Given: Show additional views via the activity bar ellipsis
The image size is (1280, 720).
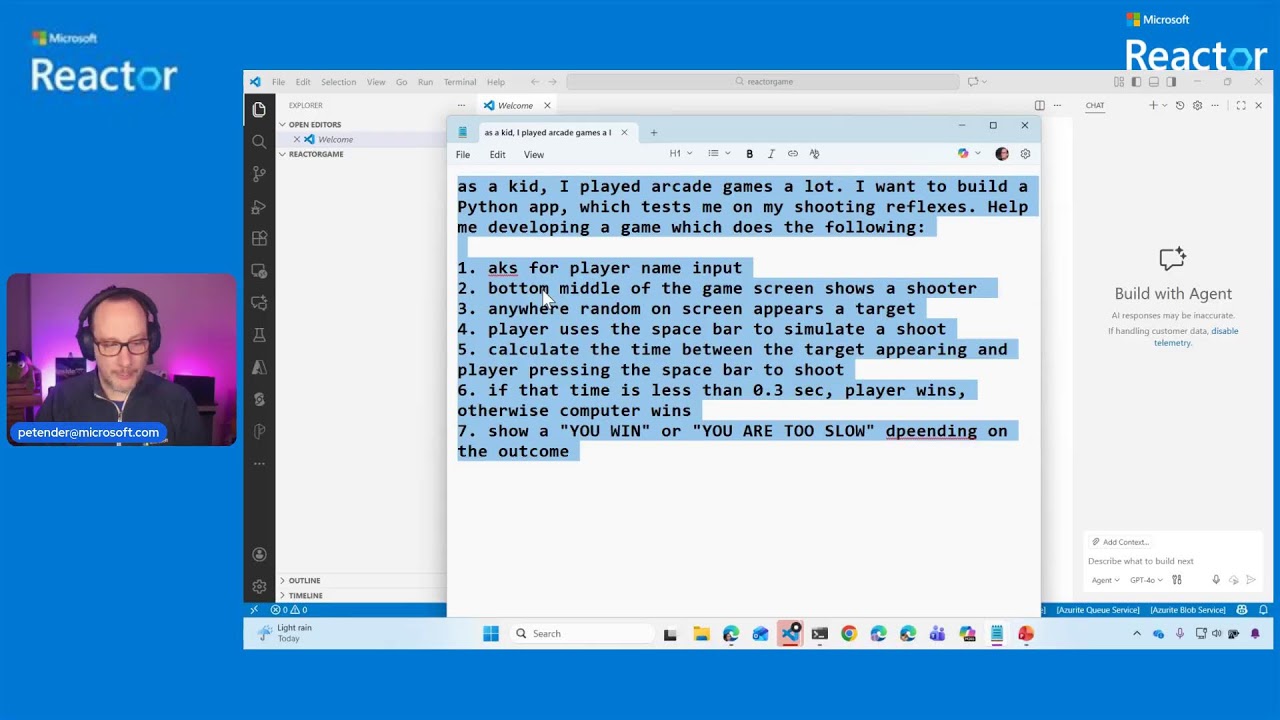Looking at the screenshot, I should tap(259, 463).
